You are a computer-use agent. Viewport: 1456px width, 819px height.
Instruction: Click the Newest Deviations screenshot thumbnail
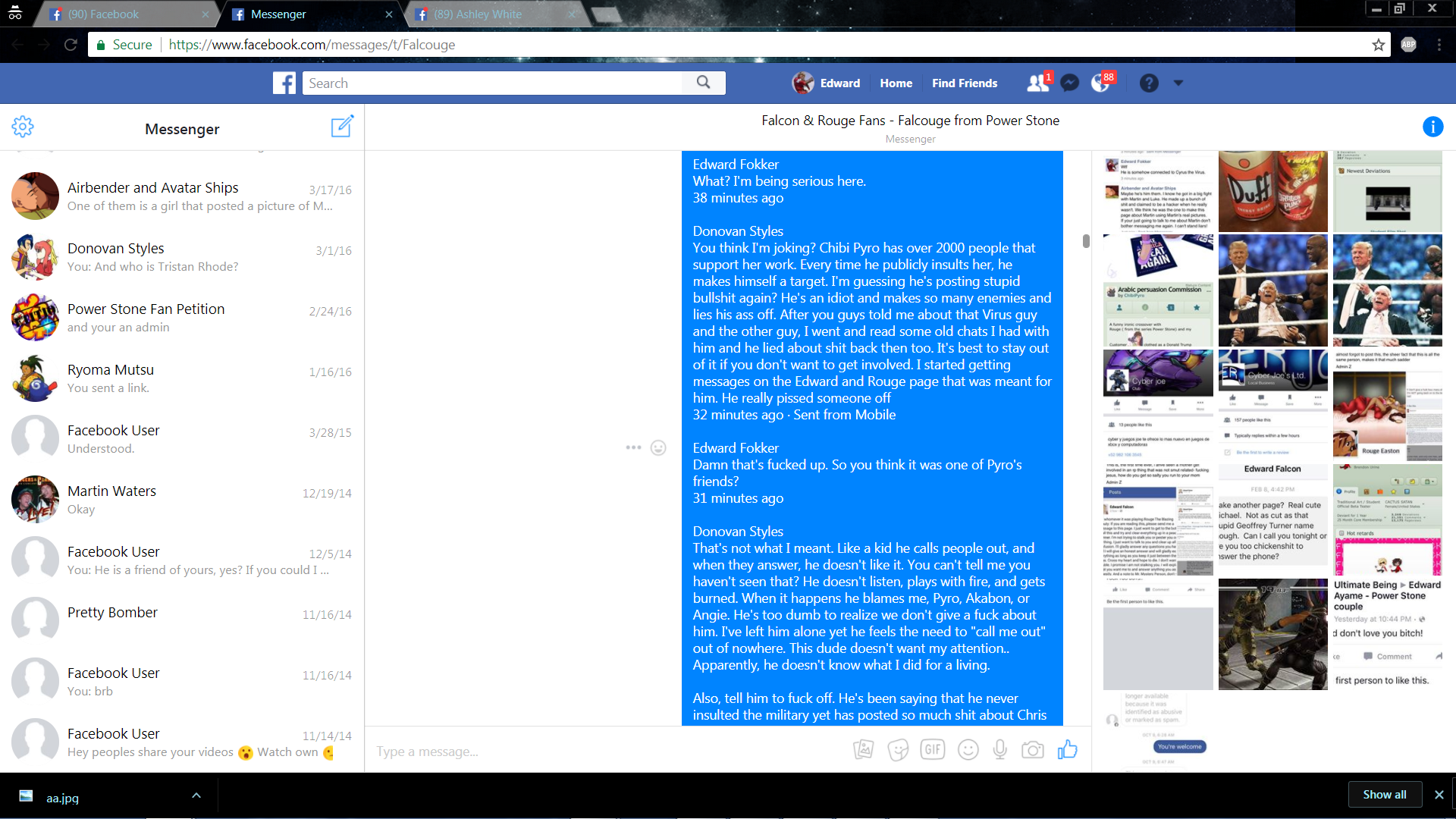[1387, 191]
